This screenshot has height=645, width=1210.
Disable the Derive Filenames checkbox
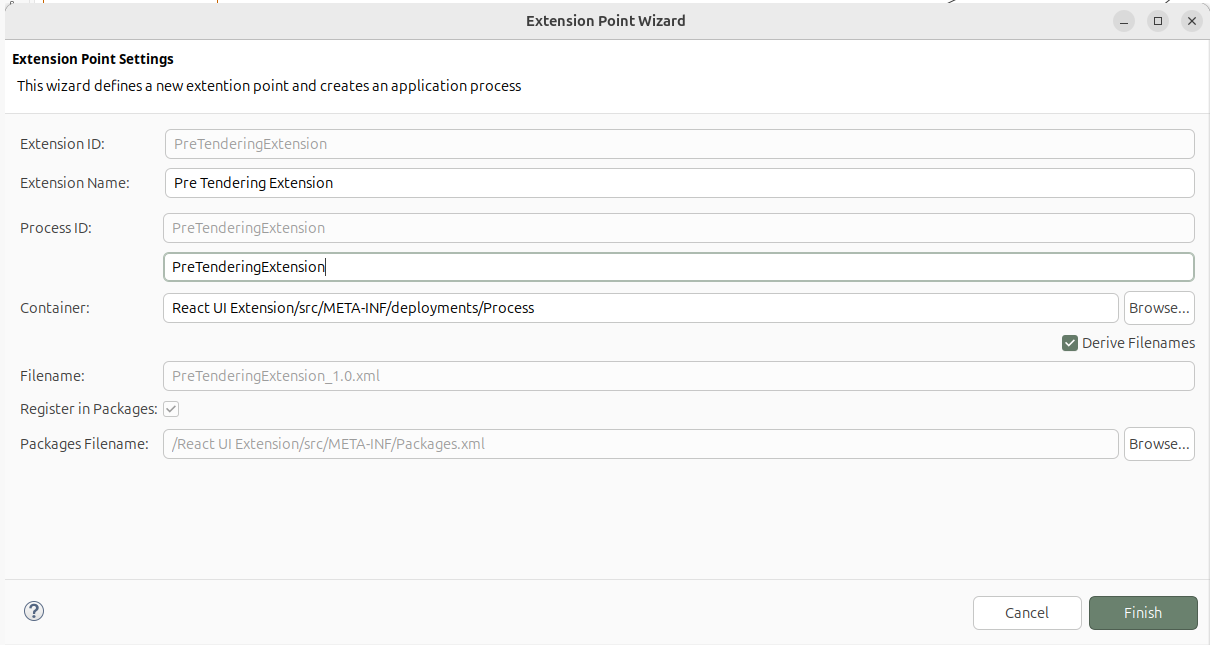(x=1069, y=342)
